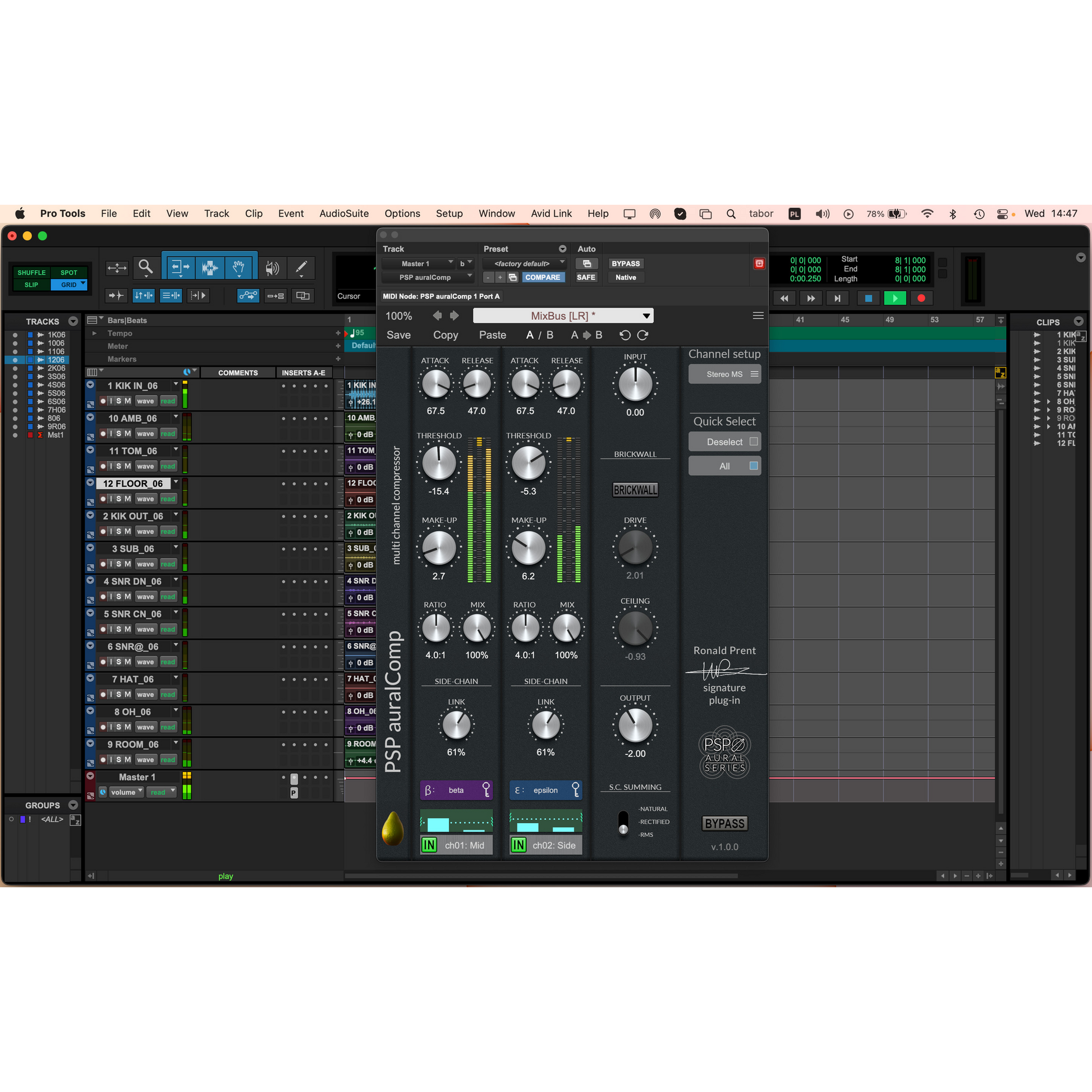The height and width of the screenshot is (1092, 1092).
Task: Open the AudioSuite menu
Action: (343, 214)
